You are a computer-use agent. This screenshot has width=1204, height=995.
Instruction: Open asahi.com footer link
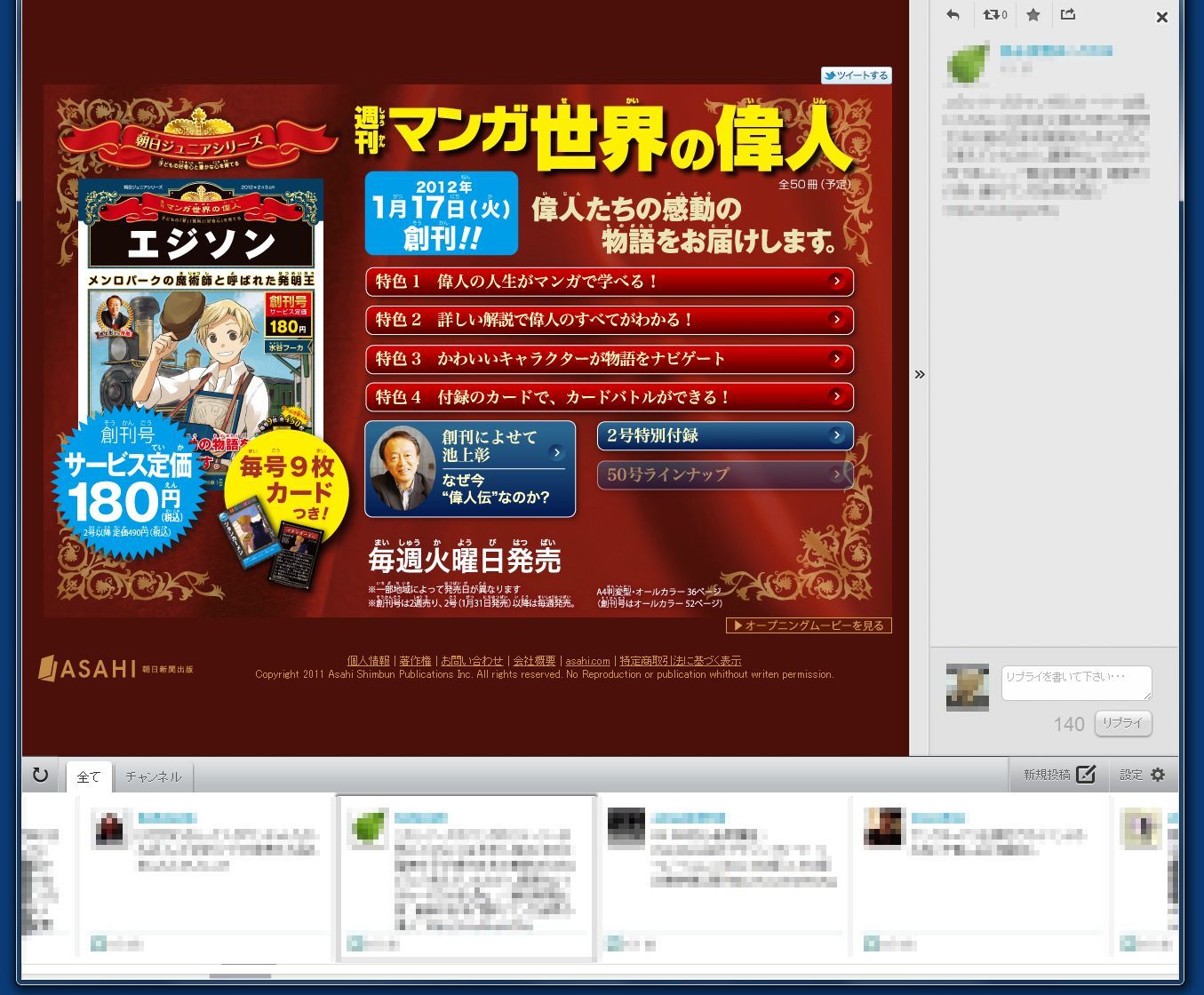[x=587, y=661]
